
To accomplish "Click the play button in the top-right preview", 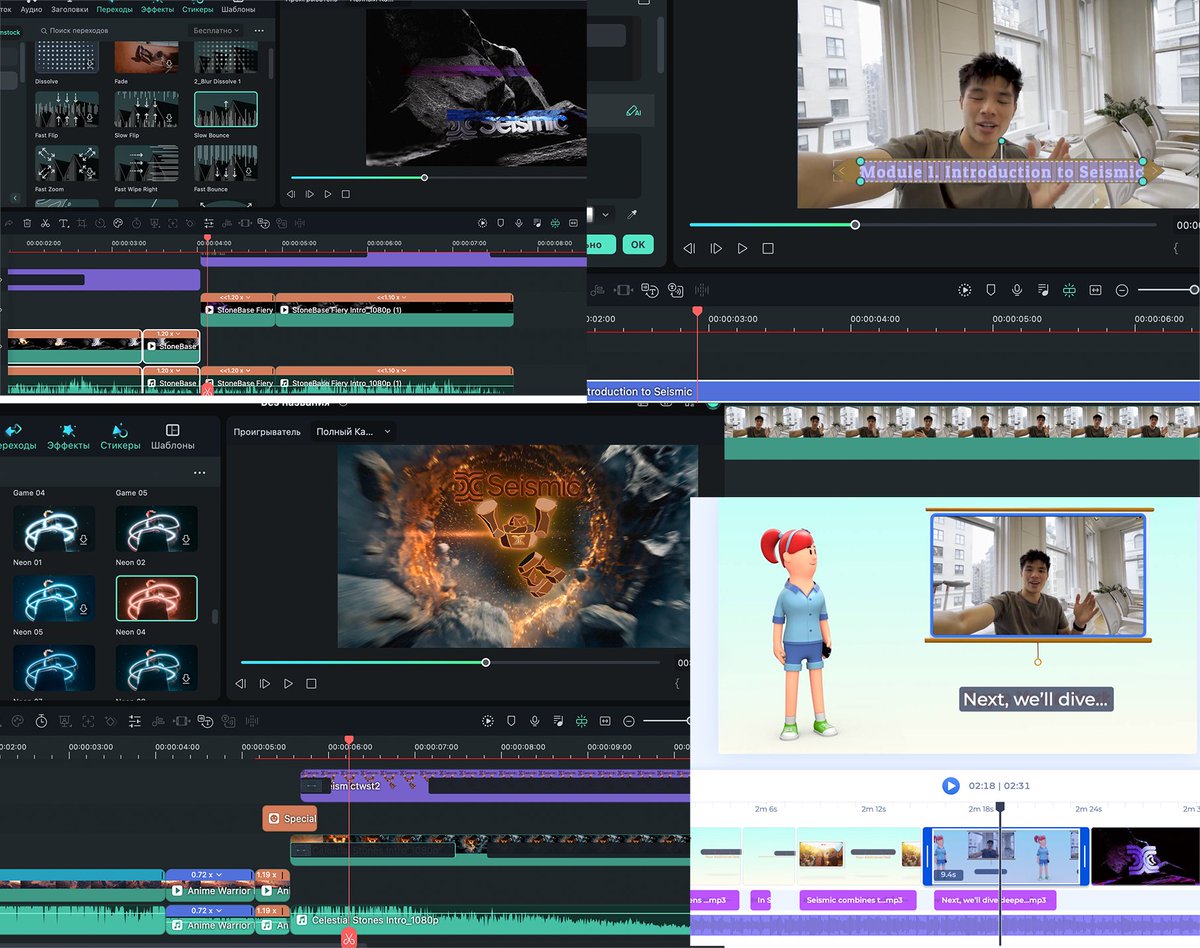I will [742, 248].
